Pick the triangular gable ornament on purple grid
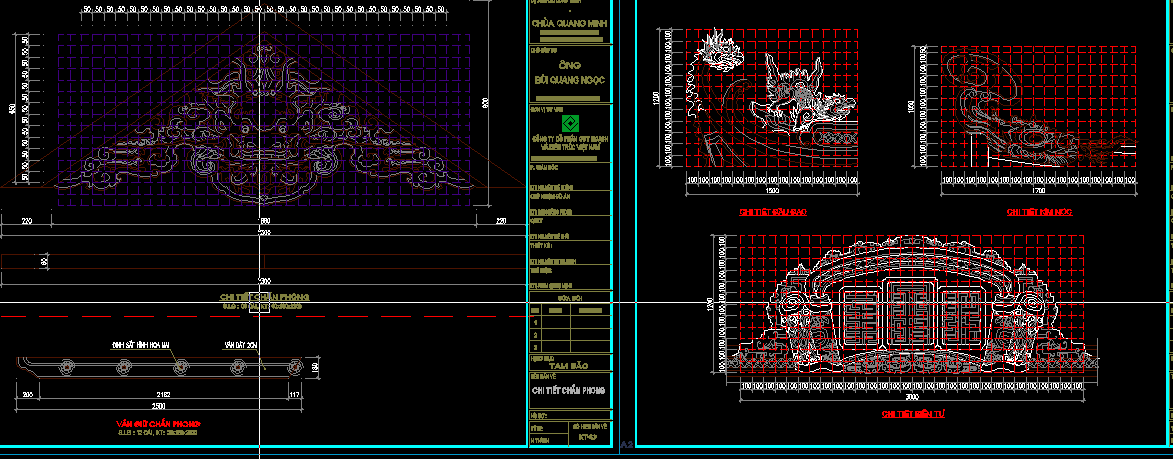The height and width of the screenshot is (459, 1173). point(263,122)
